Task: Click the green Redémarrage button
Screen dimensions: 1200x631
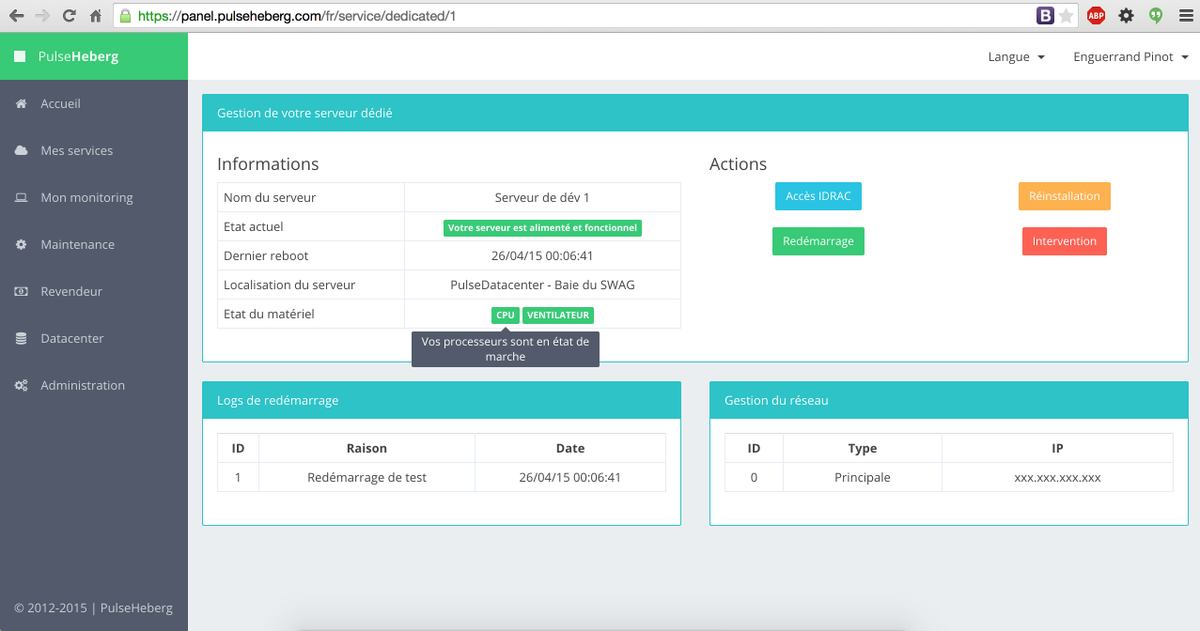Action: click(818, 241)
